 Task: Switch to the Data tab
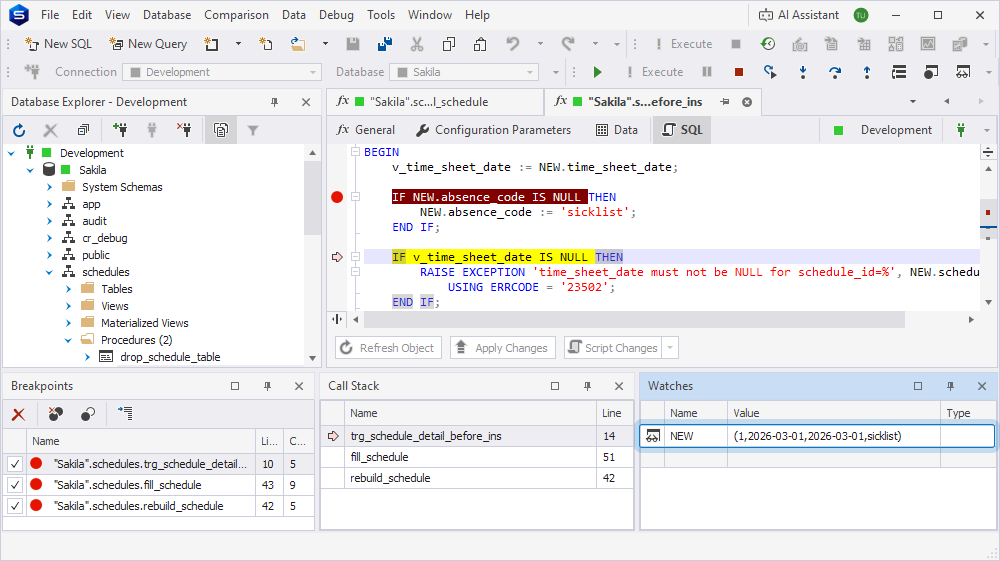point(616,130)
